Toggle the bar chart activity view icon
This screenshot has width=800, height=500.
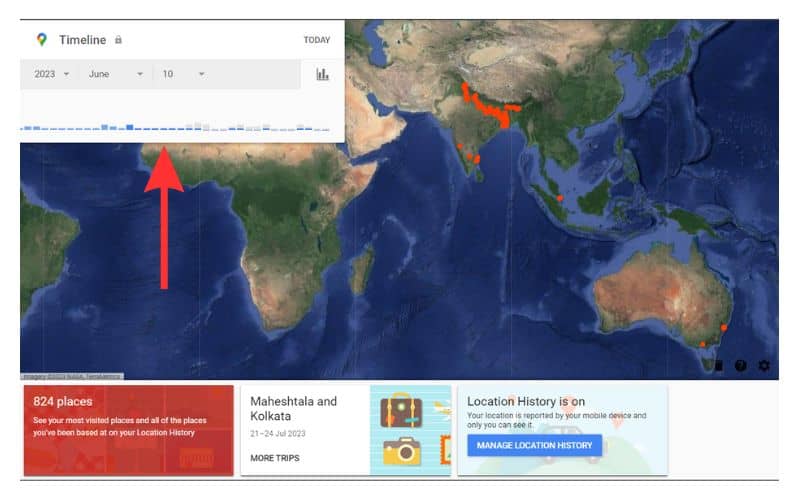point(322,74)
